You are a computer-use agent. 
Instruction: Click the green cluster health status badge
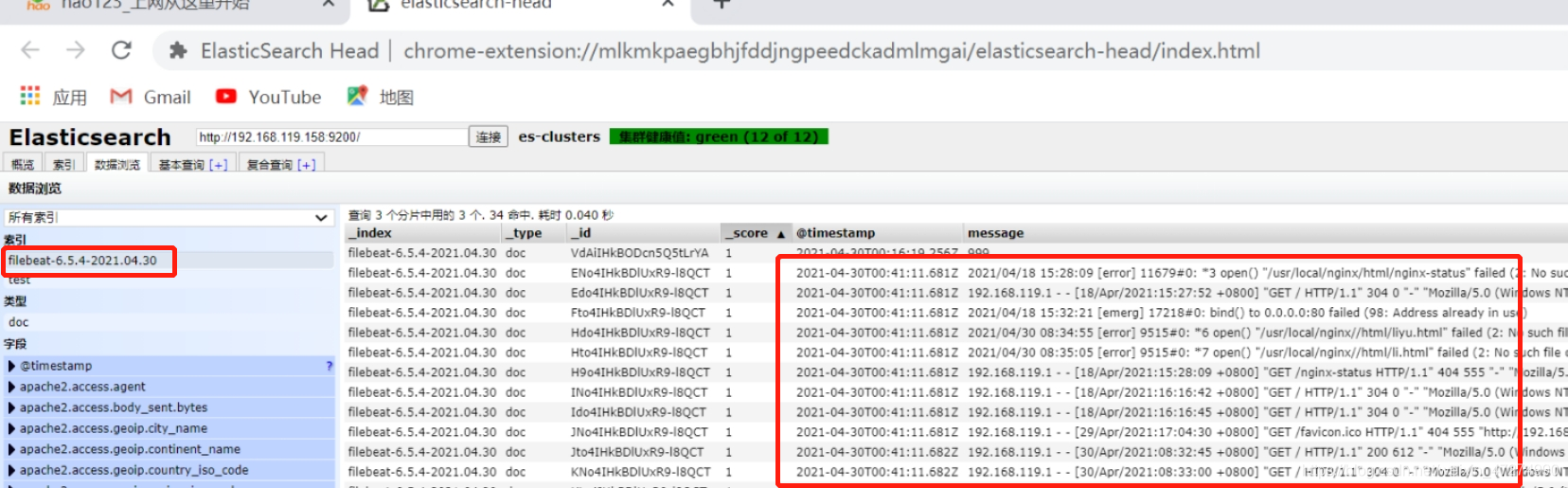tap(719, 136)
